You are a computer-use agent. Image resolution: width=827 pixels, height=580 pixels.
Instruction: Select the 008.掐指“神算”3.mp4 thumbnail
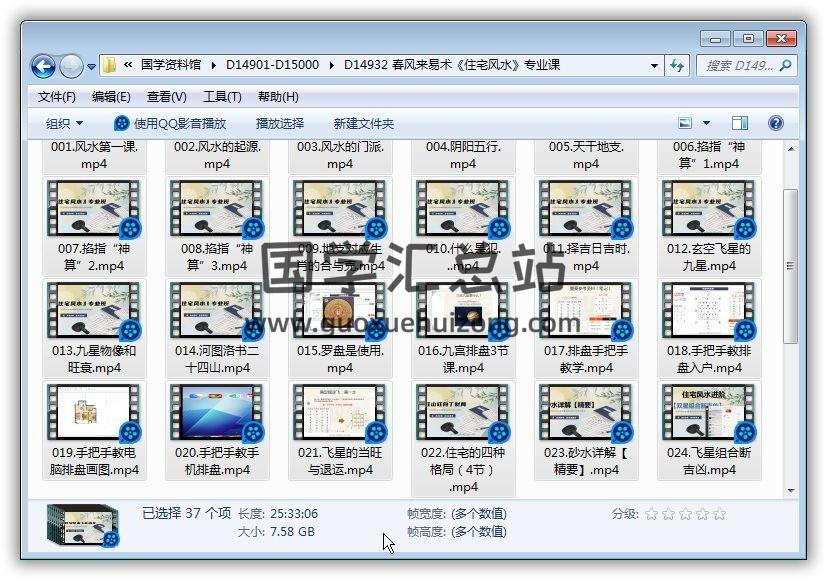coord(217,209)
